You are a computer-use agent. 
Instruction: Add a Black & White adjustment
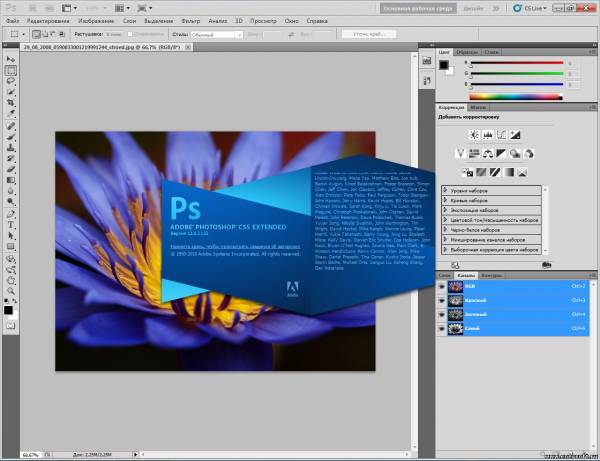point(501,153)
